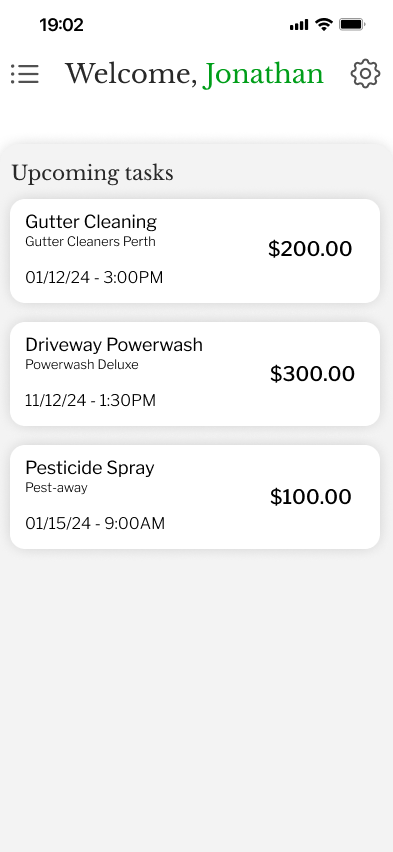Tap the Wi-Fi status icon
This screenshot has width=393, height=852.
(324, 24)
